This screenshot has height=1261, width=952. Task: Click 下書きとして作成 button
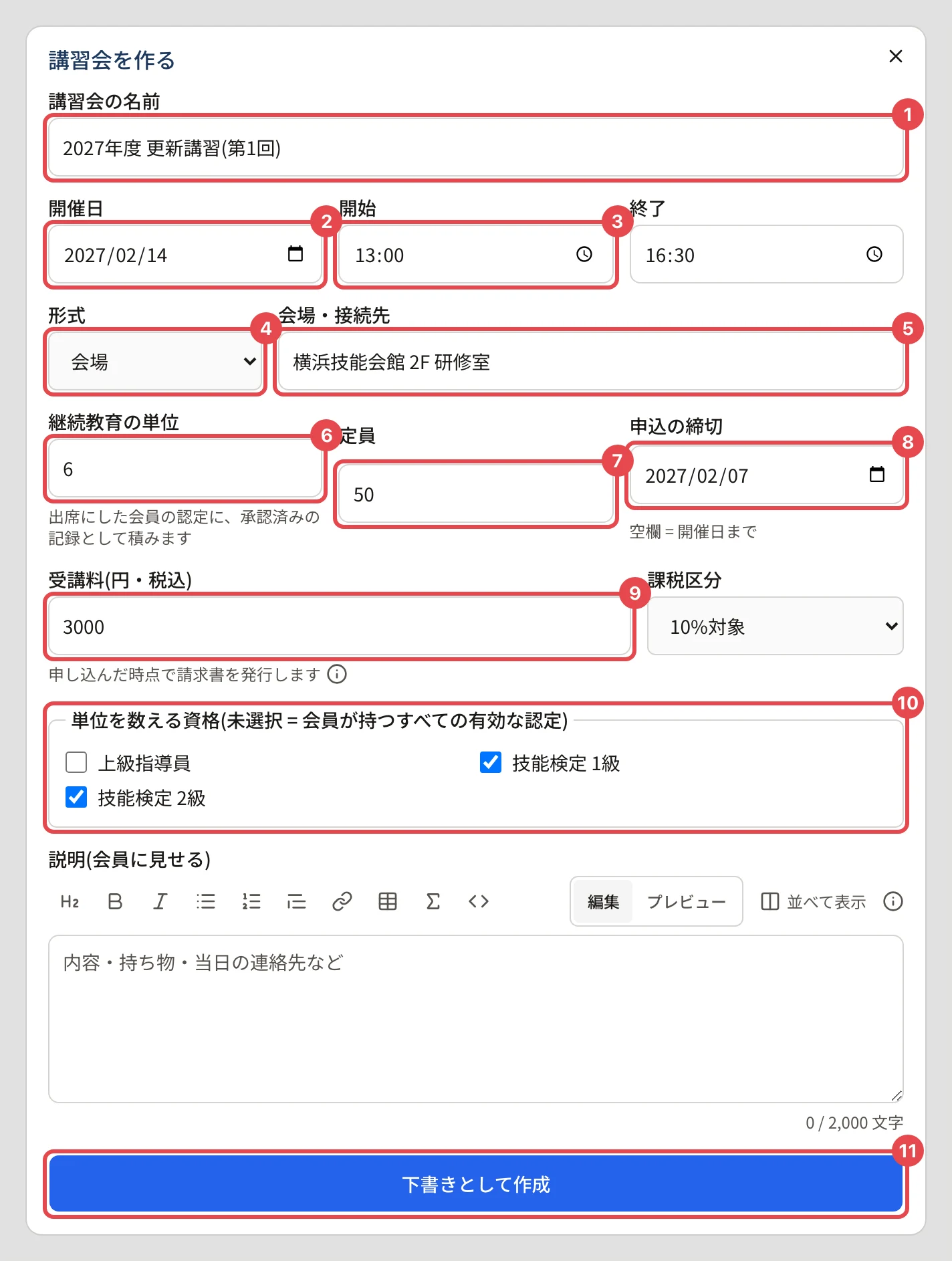(x=476, y=1183)
